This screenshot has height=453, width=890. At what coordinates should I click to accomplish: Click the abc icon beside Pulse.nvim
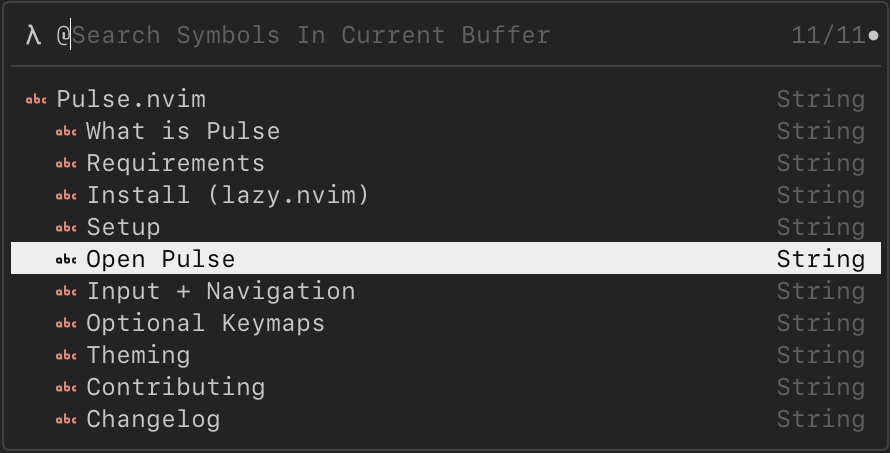pyautogui.click(x=36, y=99)
